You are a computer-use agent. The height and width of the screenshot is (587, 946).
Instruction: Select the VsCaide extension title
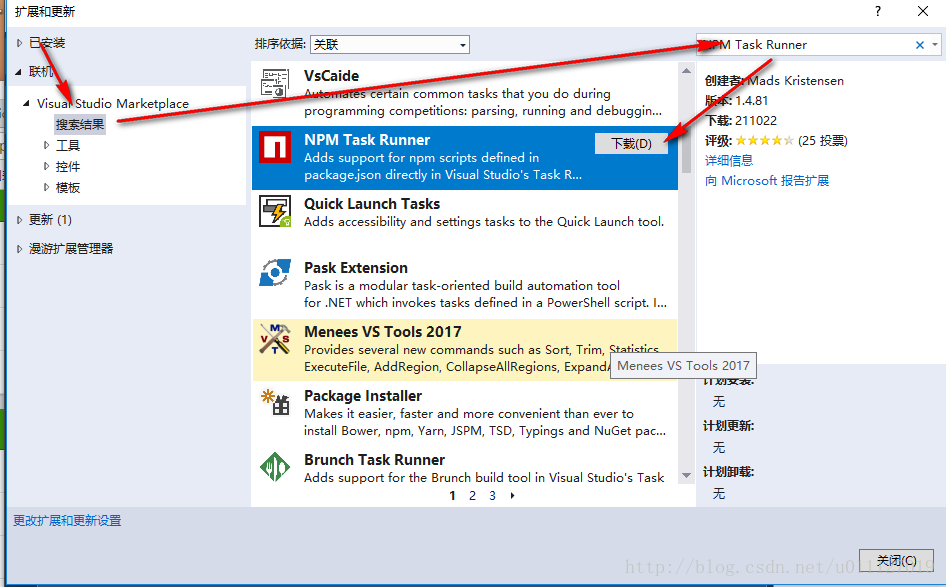click(331, 76)
